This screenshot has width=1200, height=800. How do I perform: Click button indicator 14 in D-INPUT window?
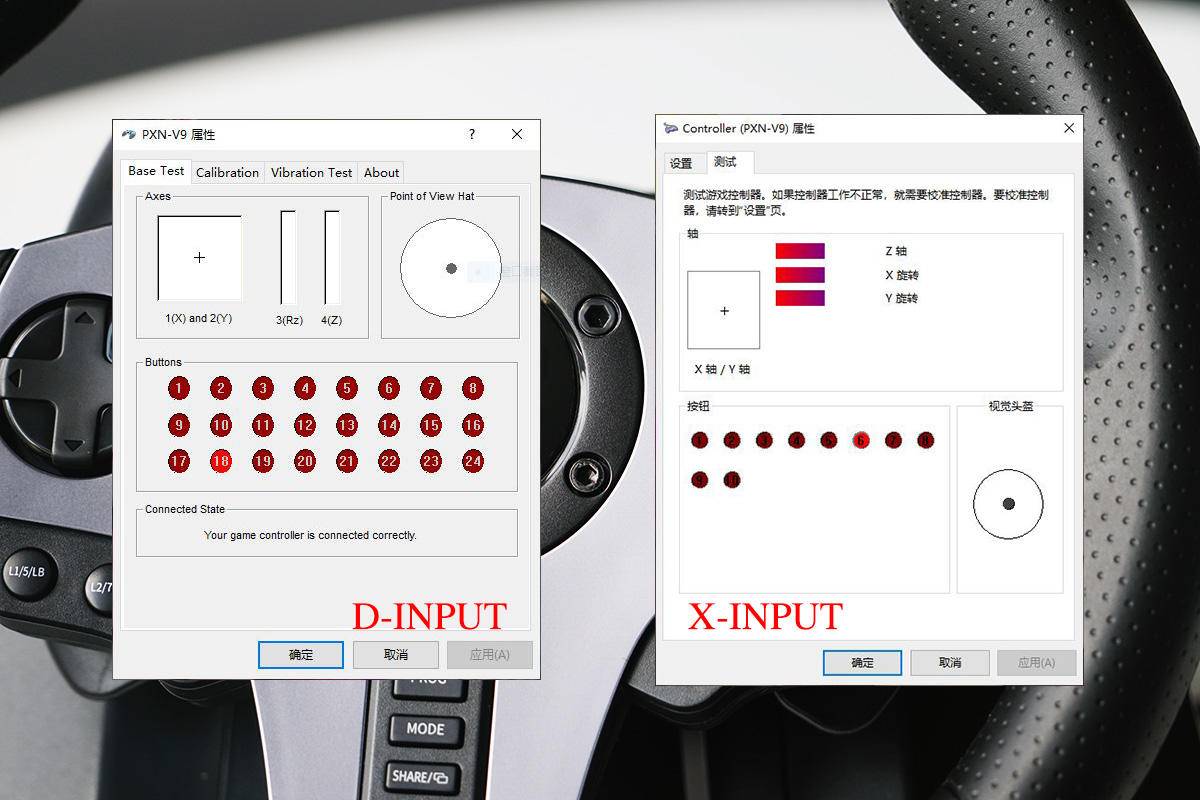[x=389, y=425]
